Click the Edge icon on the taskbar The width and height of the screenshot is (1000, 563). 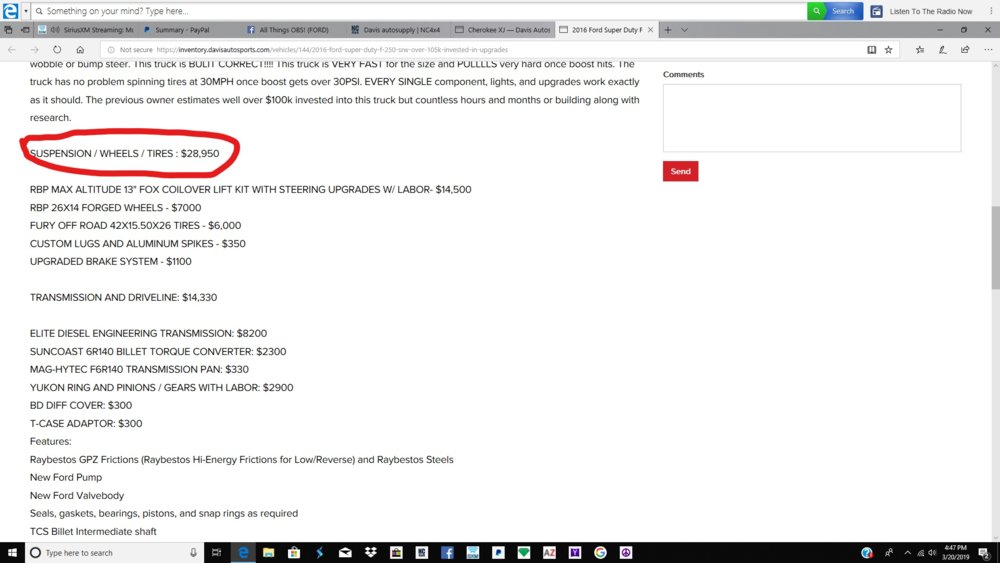[x=243, y=553]
